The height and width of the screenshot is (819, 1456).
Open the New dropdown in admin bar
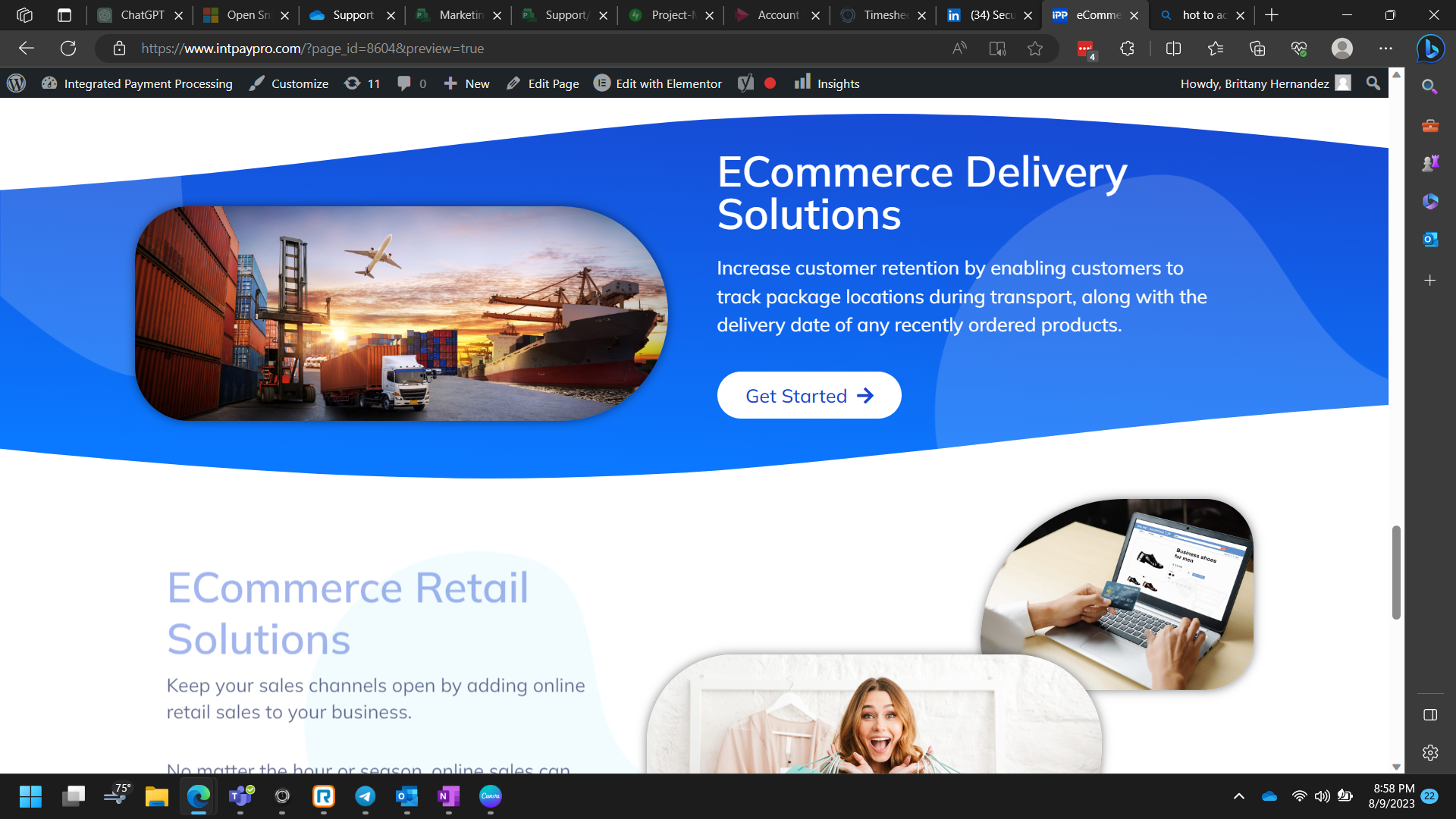tap(466, 83)
